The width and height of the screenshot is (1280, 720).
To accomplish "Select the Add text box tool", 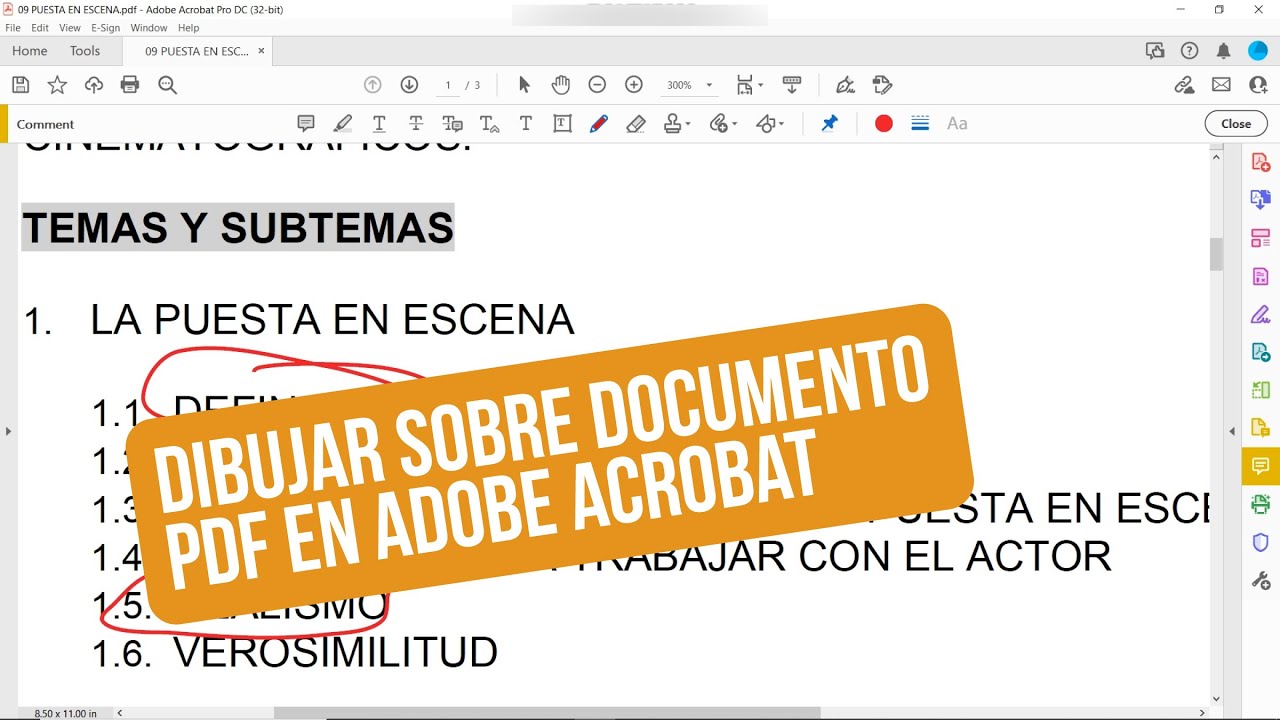I will (x=562, y=124).
